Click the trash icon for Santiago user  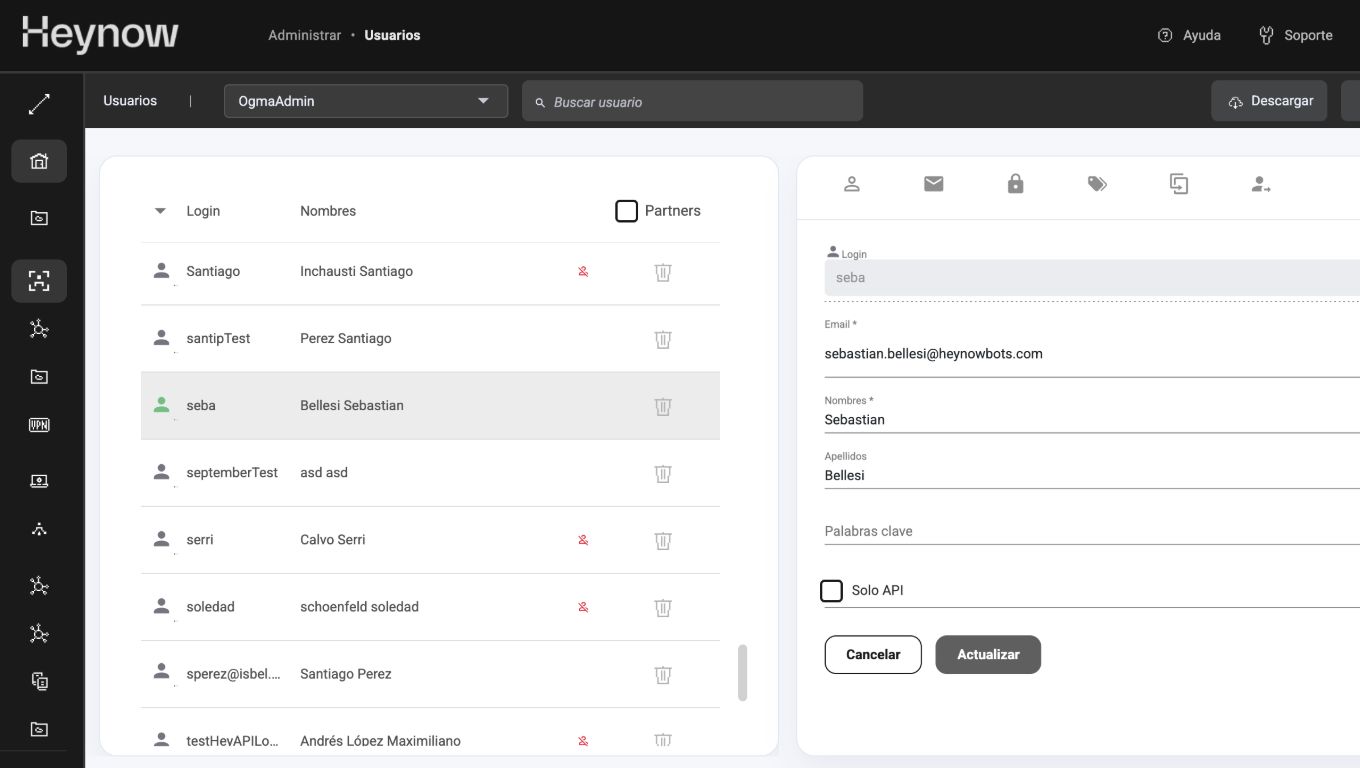[x=662, y=272]
